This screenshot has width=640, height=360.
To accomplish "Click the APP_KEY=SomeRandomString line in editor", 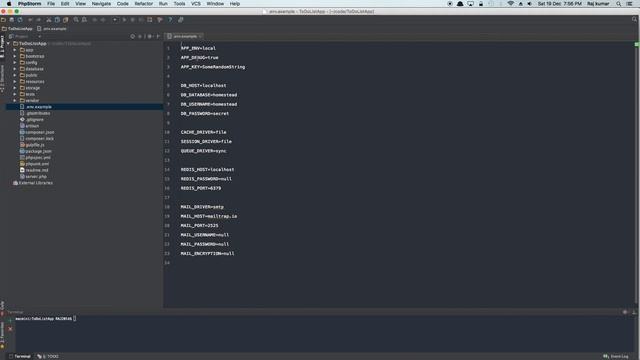I will click(213, 67).
